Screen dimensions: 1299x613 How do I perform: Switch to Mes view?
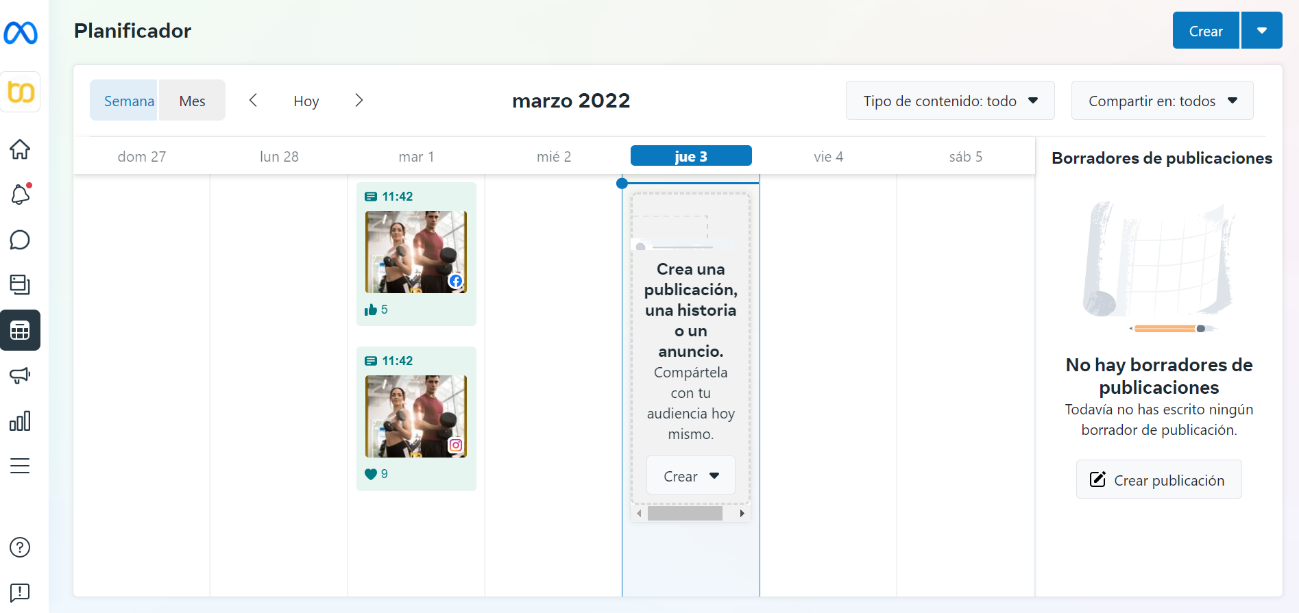click(x=192, y=101)
